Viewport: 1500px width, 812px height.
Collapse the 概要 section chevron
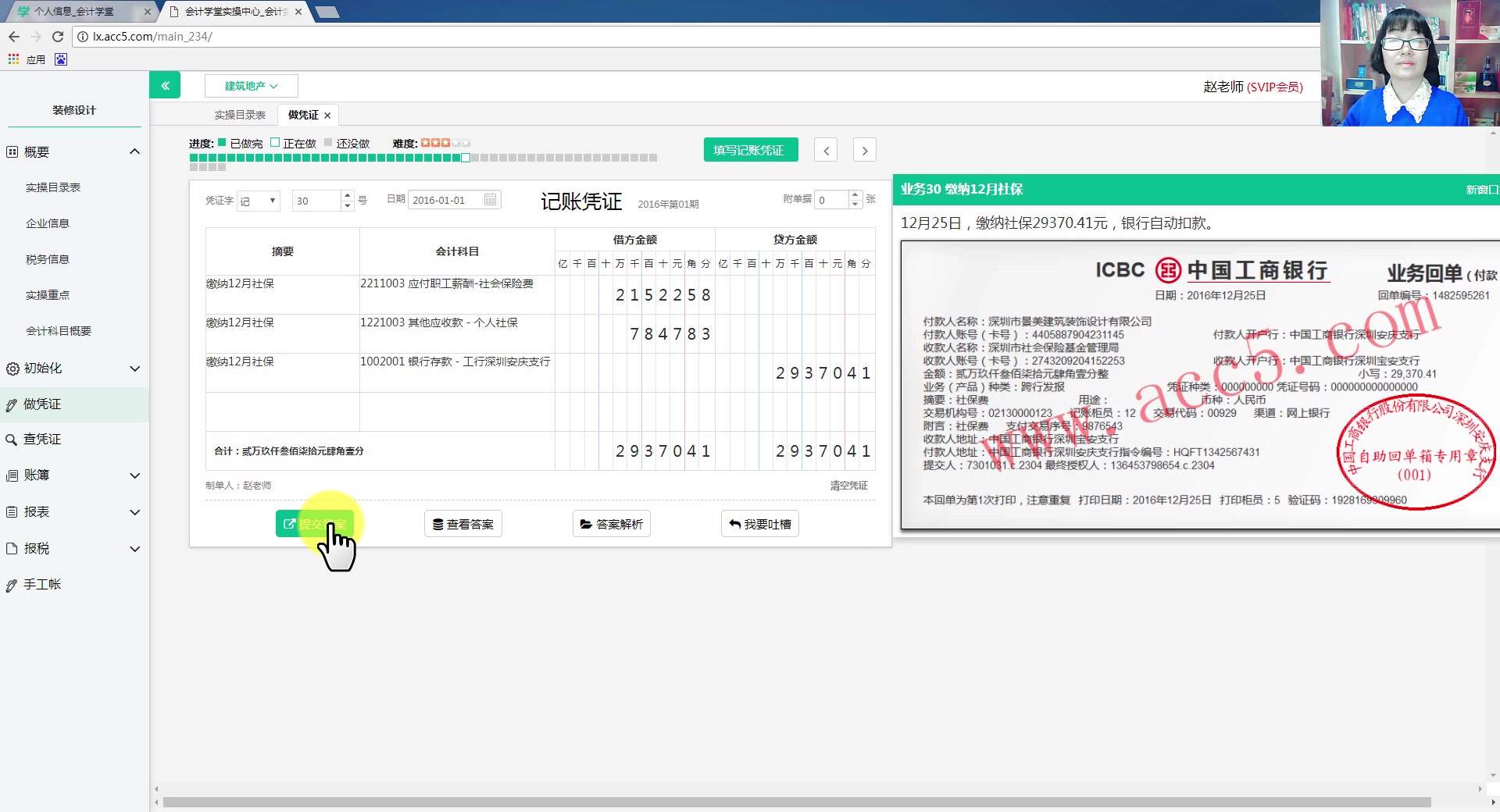[x=134, y=151]
